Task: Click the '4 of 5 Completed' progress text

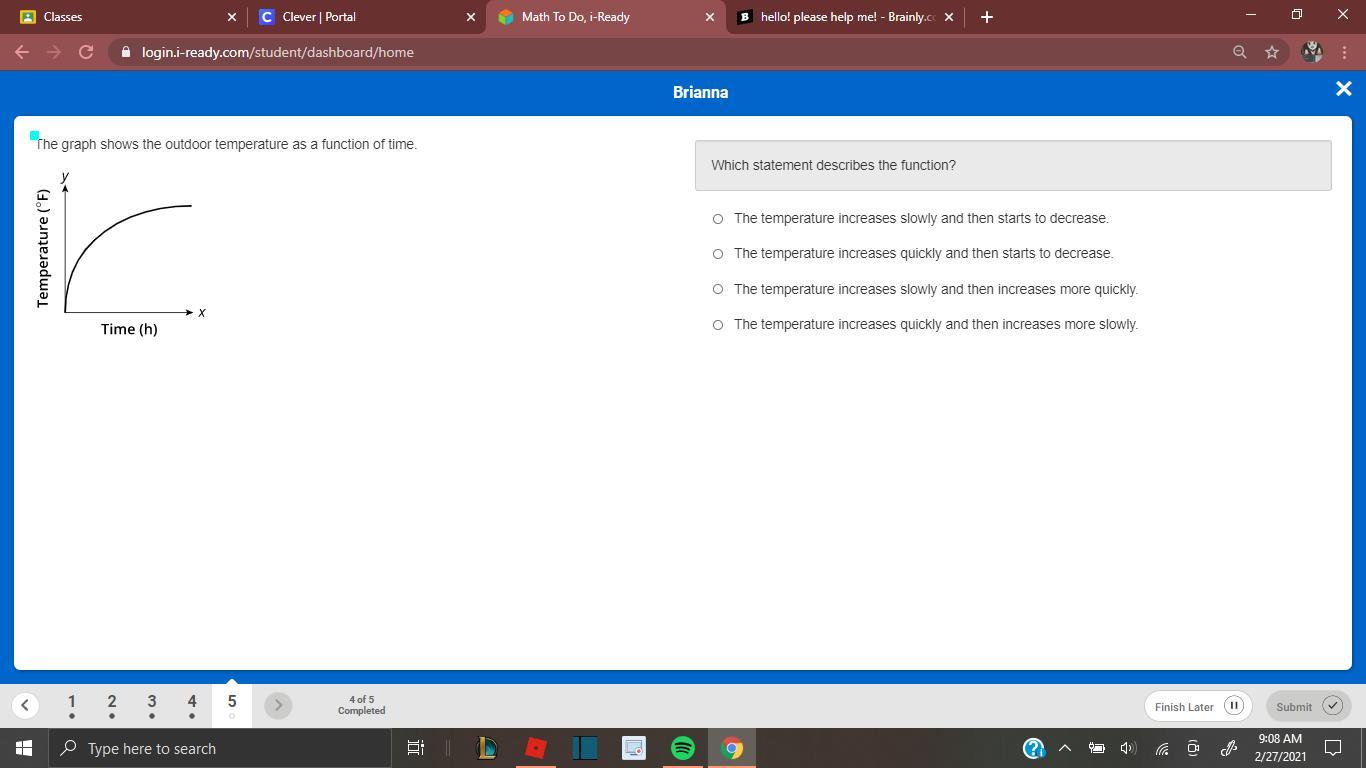Action: pyautogui.click(x=361, y=705)
